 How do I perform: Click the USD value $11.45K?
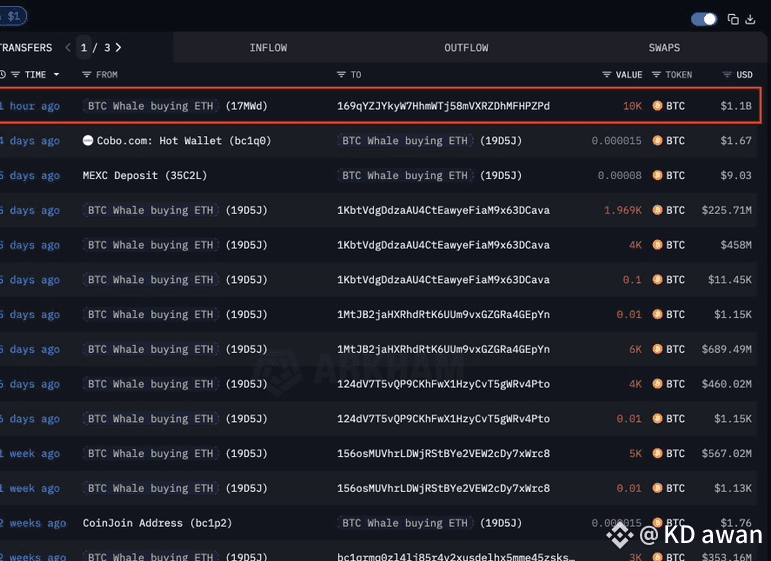point(730,280)
